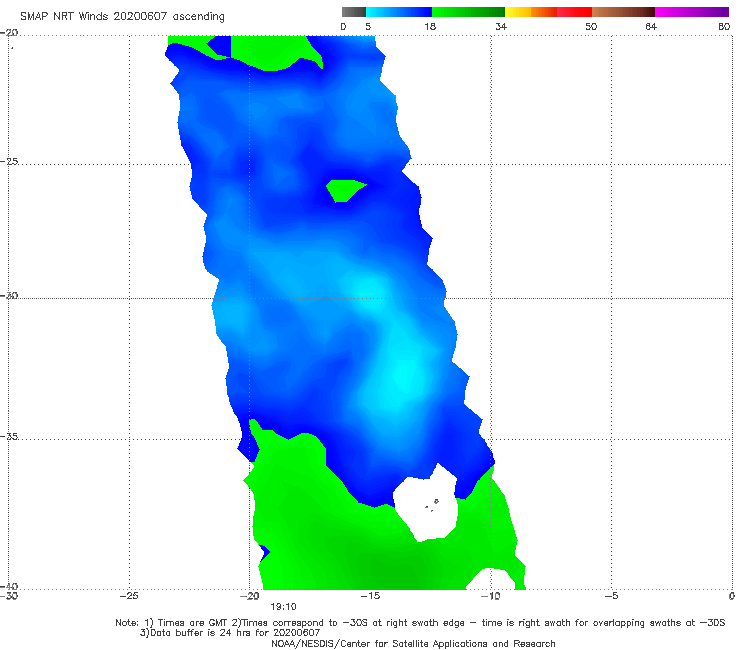Click the '-10' longitude label on bottom axis

[x=490, y=596]
